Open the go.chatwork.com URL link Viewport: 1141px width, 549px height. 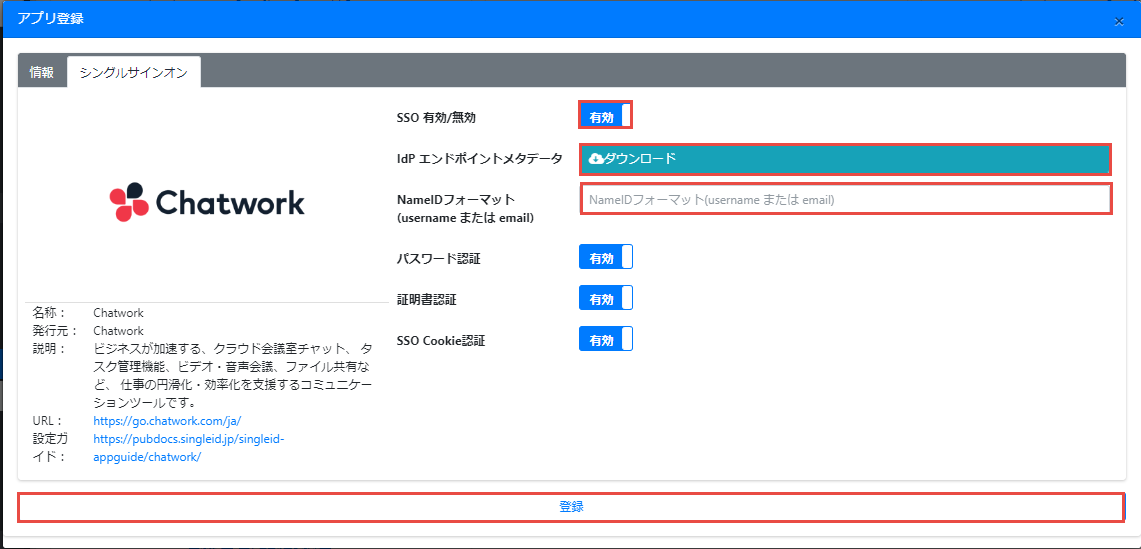click(167, 421)
